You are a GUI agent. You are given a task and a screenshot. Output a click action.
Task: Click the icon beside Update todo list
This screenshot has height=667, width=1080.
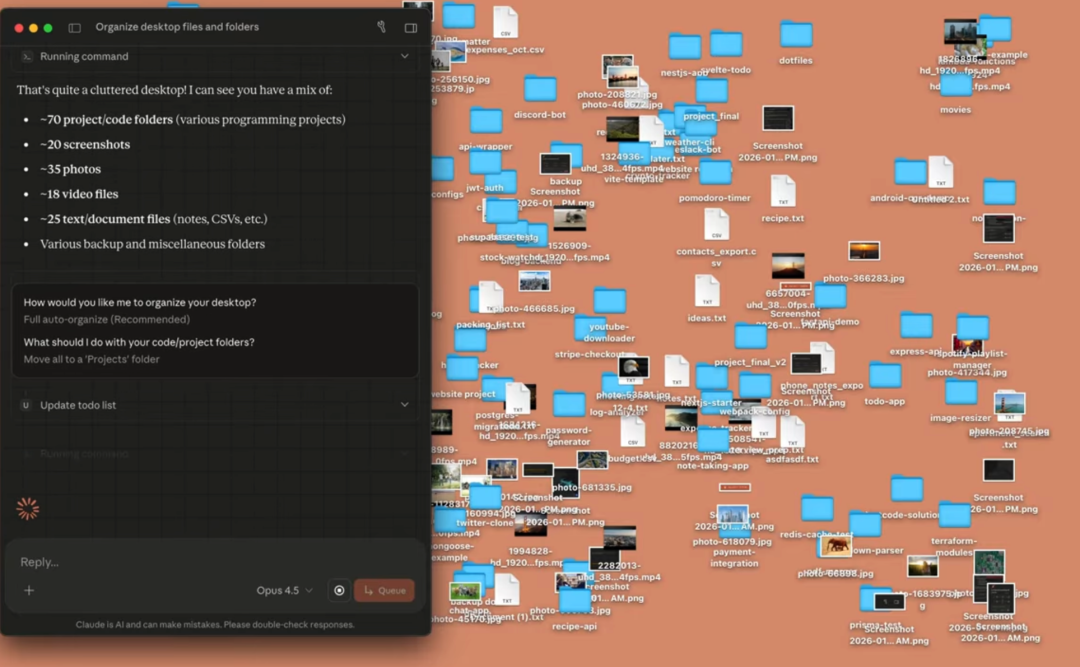click(26, 405)
